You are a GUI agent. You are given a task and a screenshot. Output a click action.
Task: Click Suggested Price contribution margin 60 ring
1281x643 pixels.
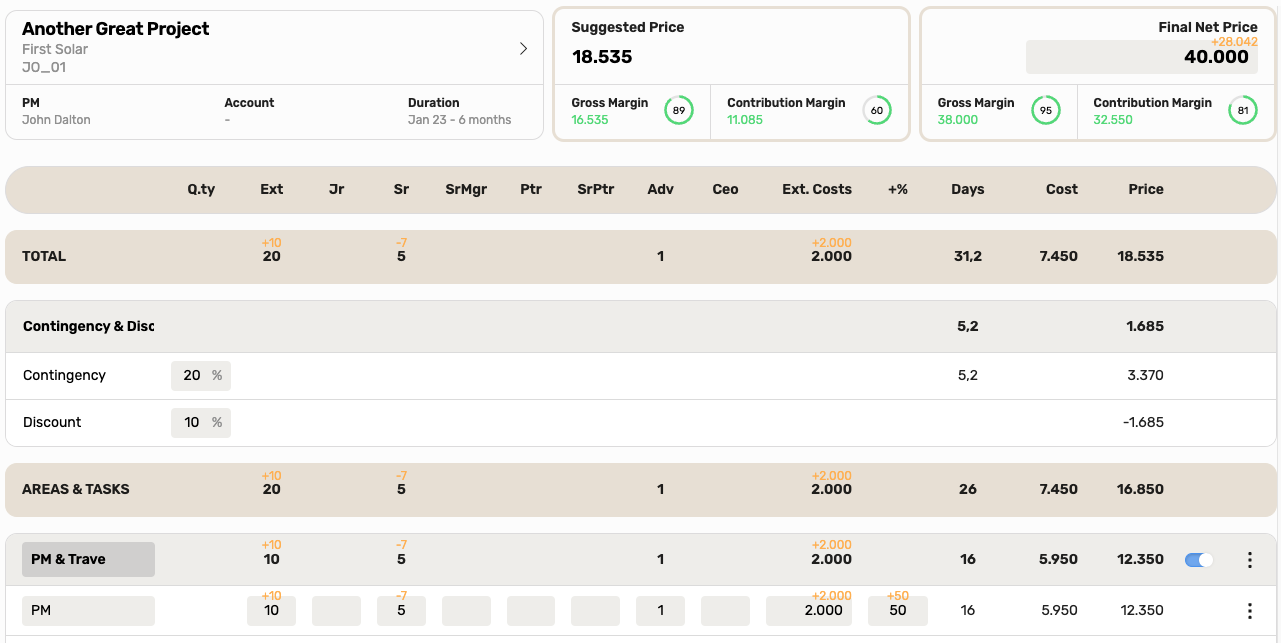tap(877, 110)
